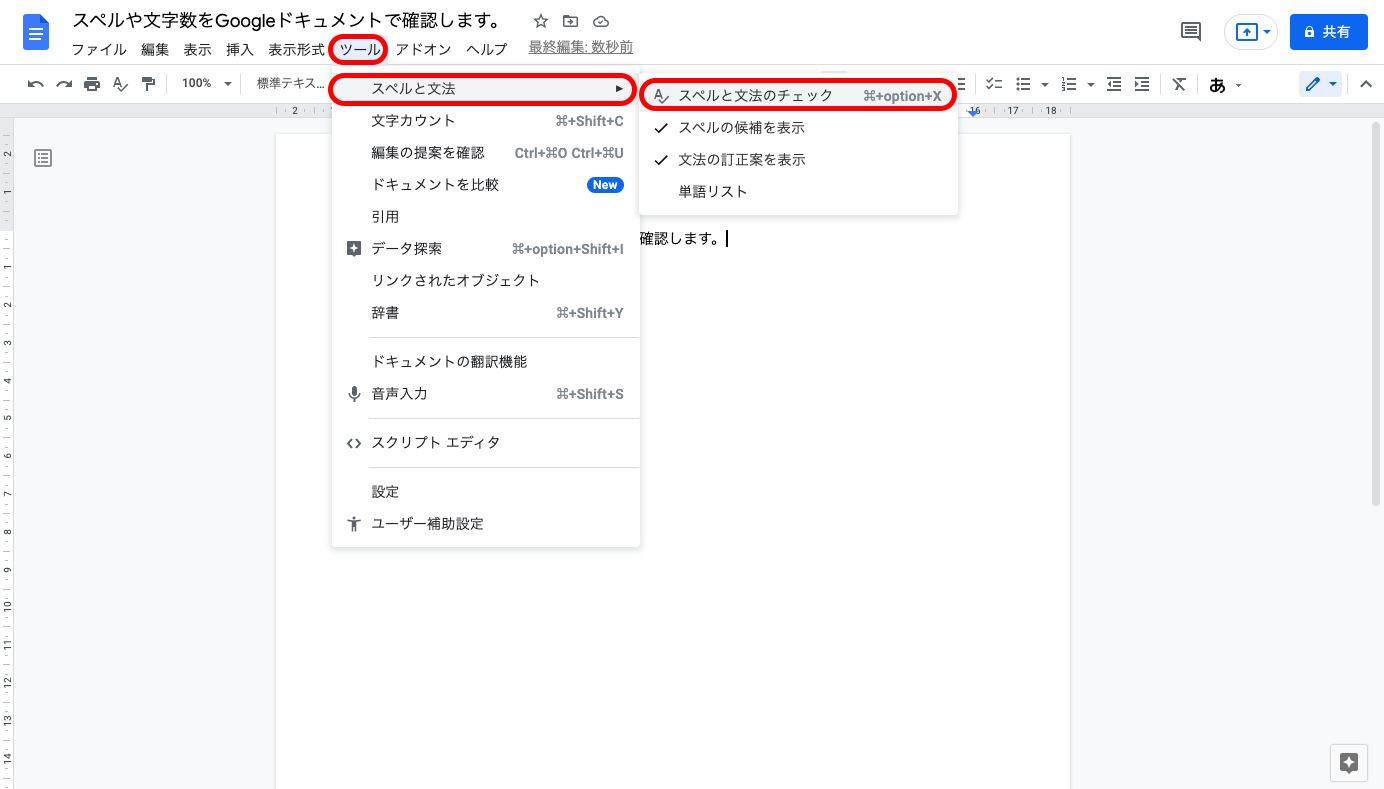Screen dimensions: 1384x789
Task: Increase the indent
Action: tap(1142, 84)
